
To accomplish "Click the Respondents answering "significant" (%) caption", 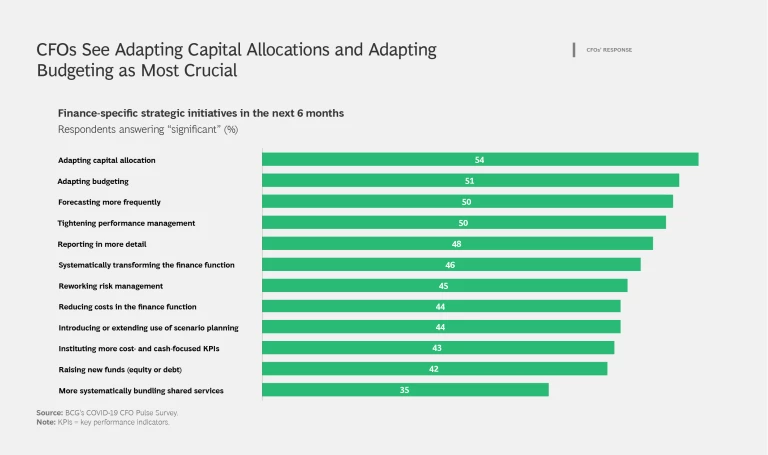I will [147, 129].
